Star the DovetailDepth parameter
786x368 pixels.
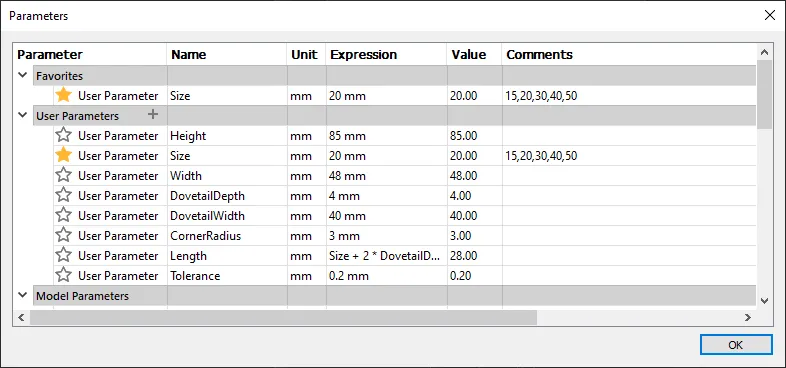[63, 196]
